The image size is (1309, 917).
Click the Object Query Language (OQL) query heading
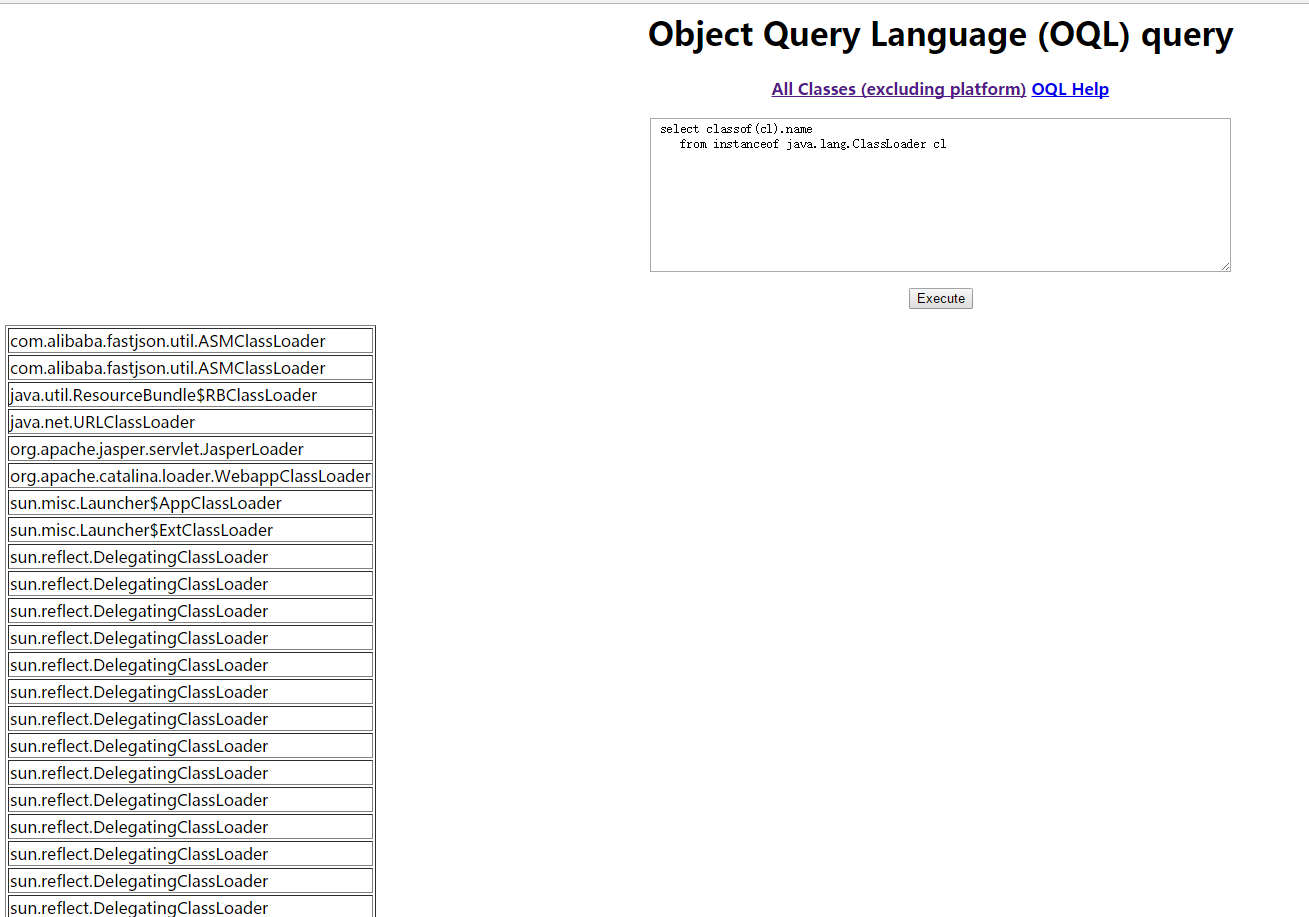coord(940,34)
